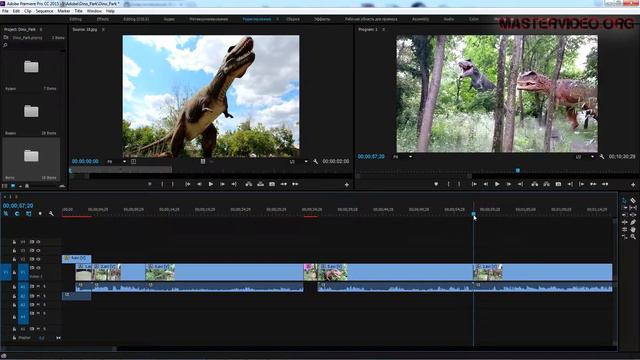This screenshot has height=360, width=640.
Task: Add marker in Program monitor
Action: [436, 184]
